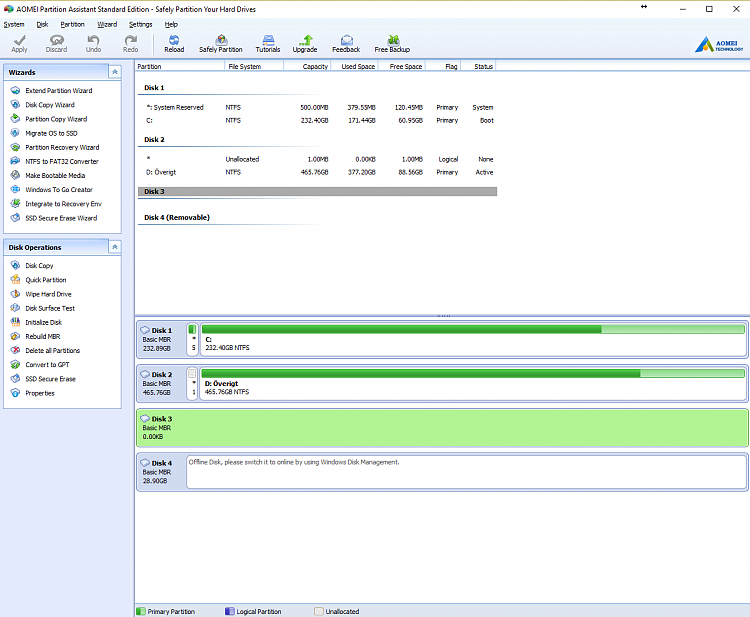
Task: Click the Redo toolbar icon
Action: tap(130, 44)
